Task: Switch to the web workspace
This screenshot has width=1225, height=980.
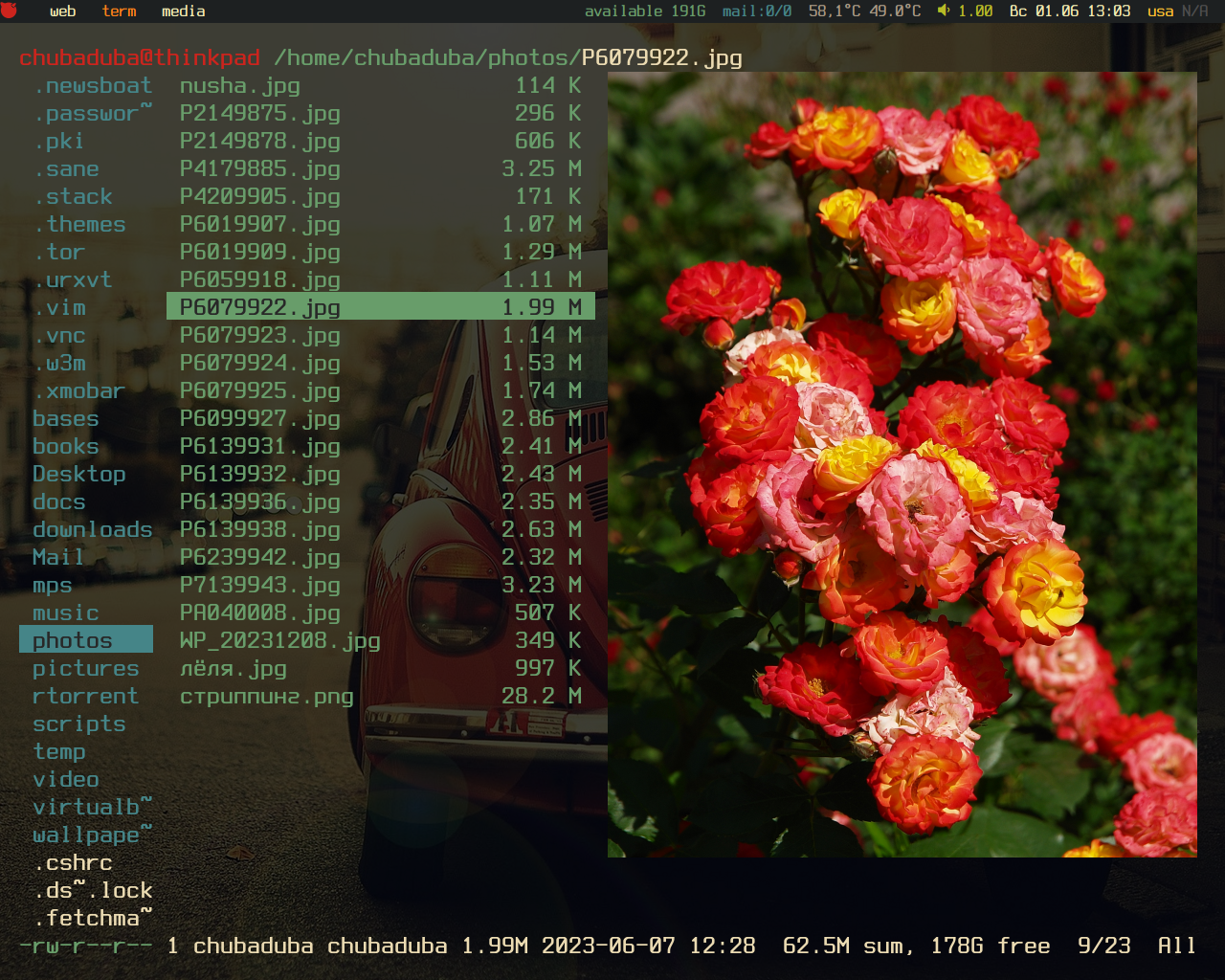Action: pyautogui.click(x=62, y=11)
